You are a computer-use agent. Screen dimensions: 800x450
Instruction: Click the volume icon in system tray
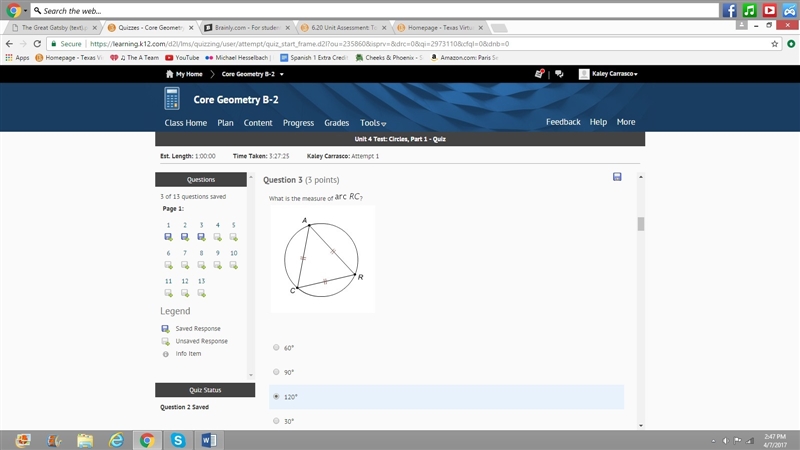click(x=726, y=440)
